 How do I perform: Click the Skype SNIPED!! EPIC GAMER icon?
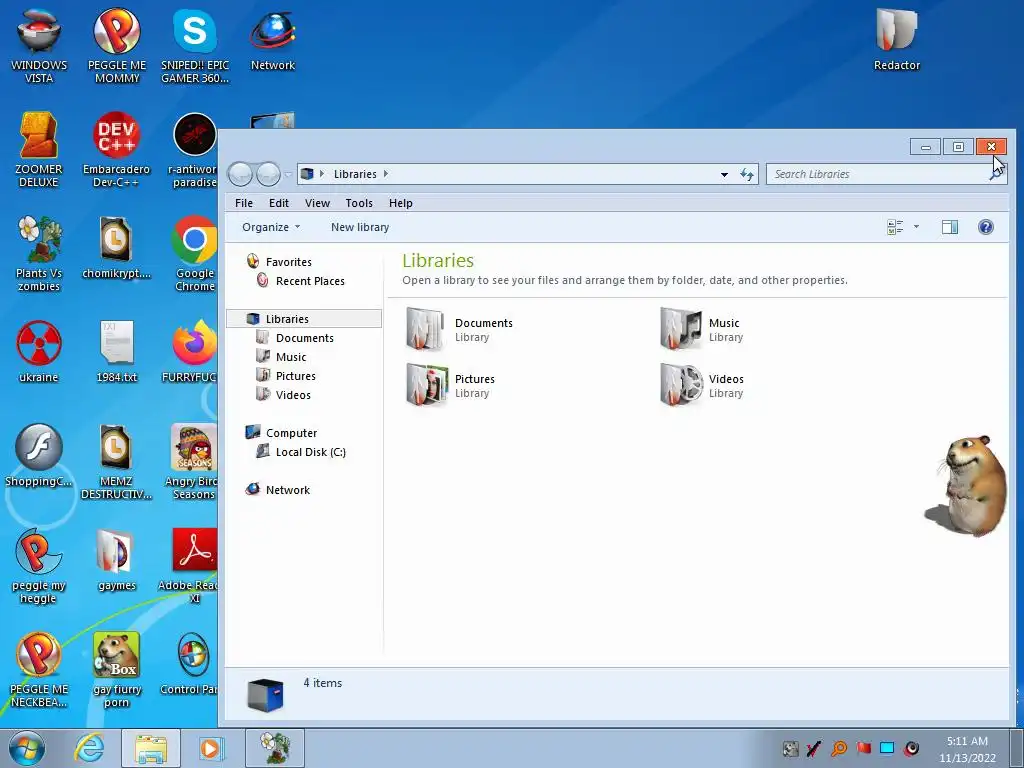195,46
